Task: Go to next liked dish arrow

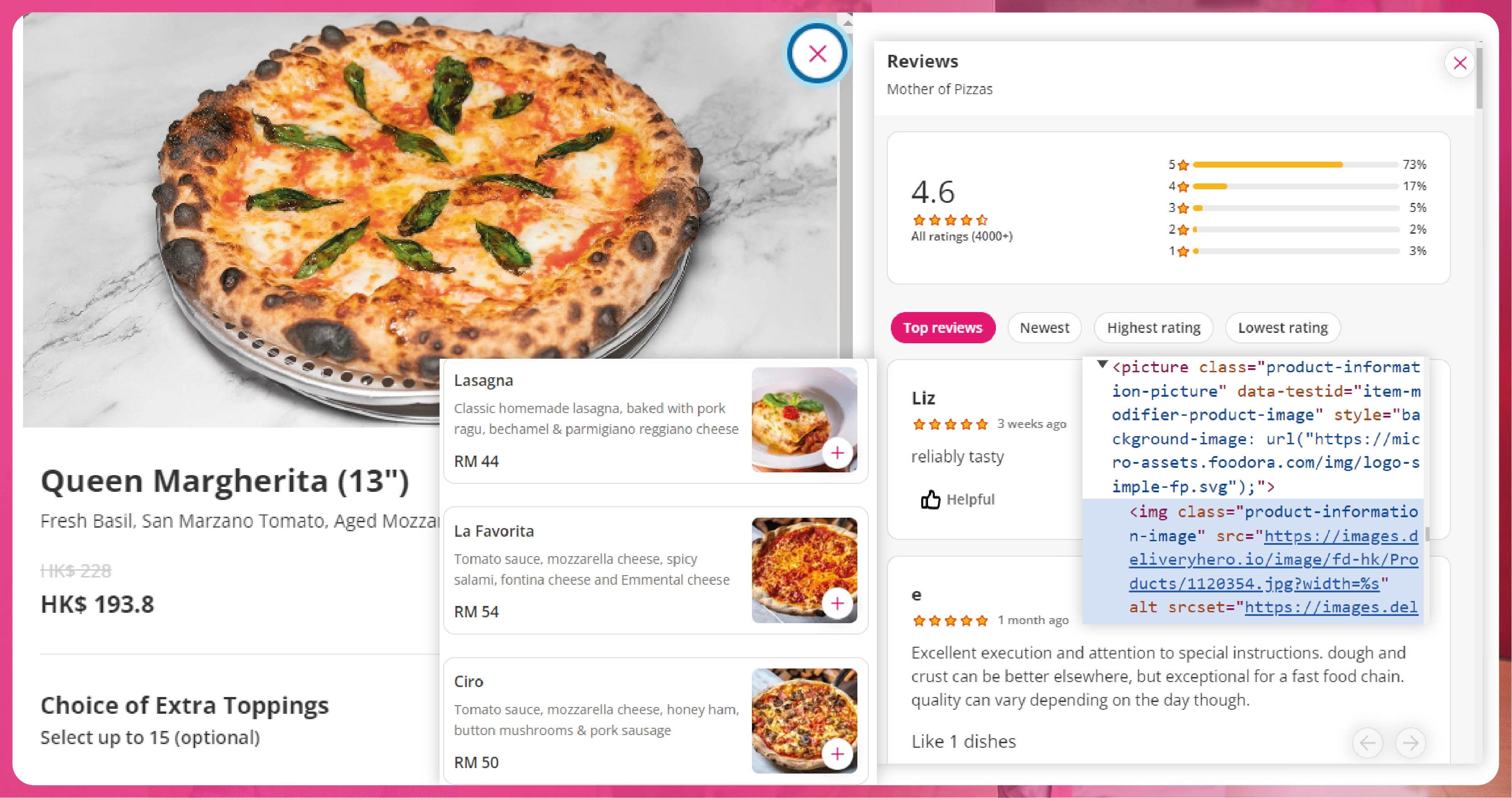Action: pyautogui.click(x=1411, y=743)
